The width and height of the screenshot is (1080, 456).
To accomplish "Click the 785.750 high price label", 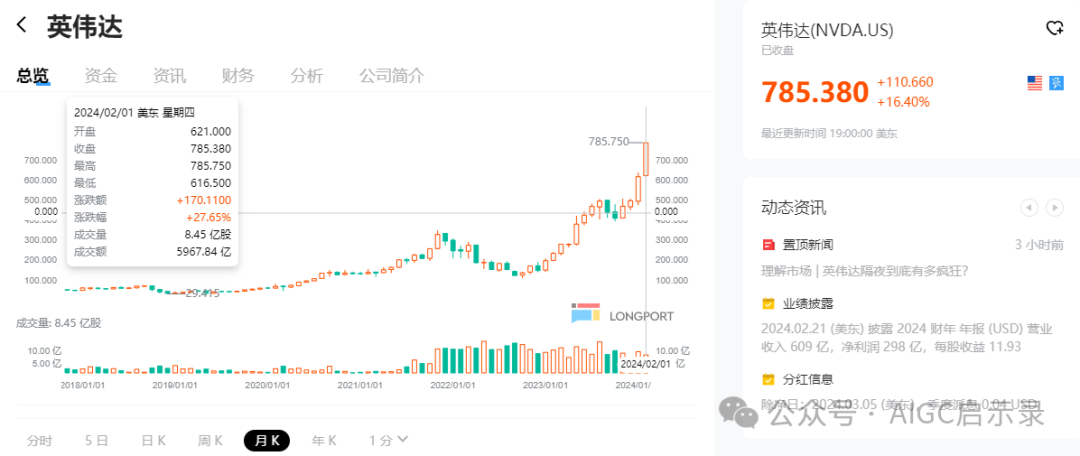I will pos(609,141).
